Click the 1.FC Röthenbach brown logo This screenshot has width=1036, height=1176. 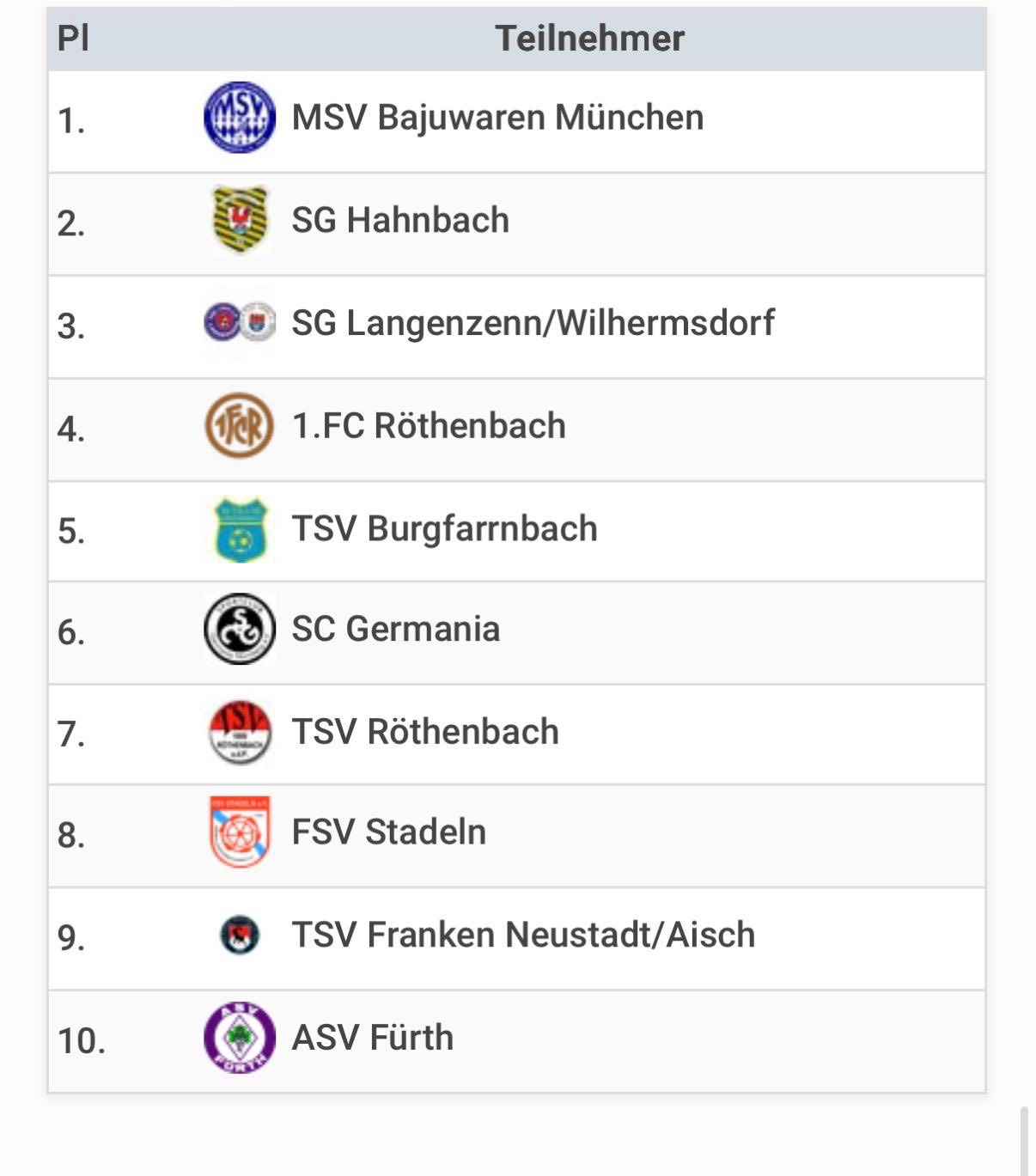coord(240,425)
